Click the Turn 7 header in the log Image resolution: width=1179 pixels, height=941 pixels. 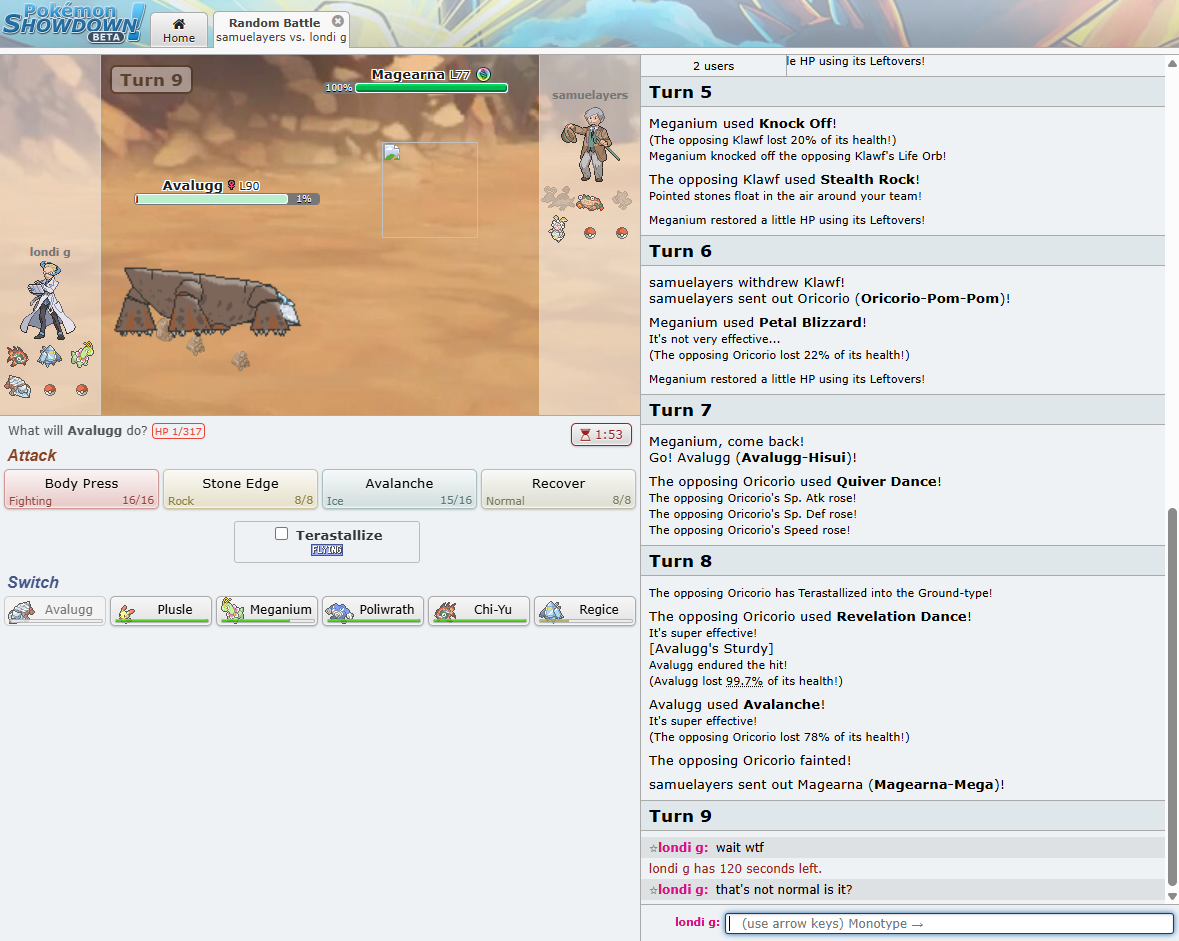pyautogui.click(x=903, y=410)
